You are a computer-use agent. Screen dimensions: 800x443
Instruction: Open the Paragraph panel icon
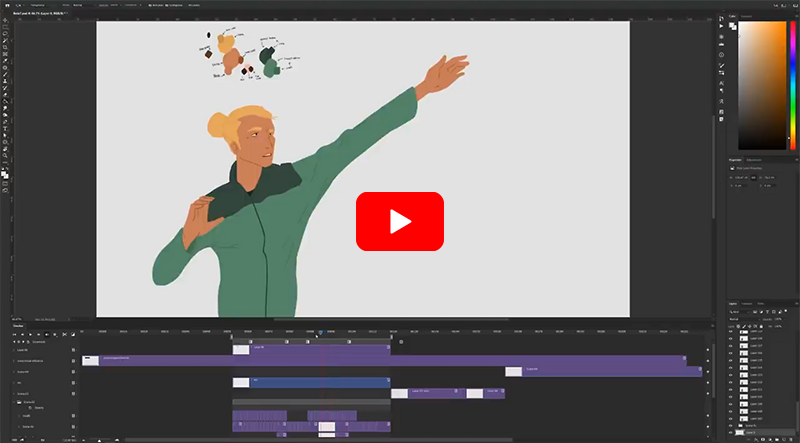pyautogui.click(x=721, y=90)
